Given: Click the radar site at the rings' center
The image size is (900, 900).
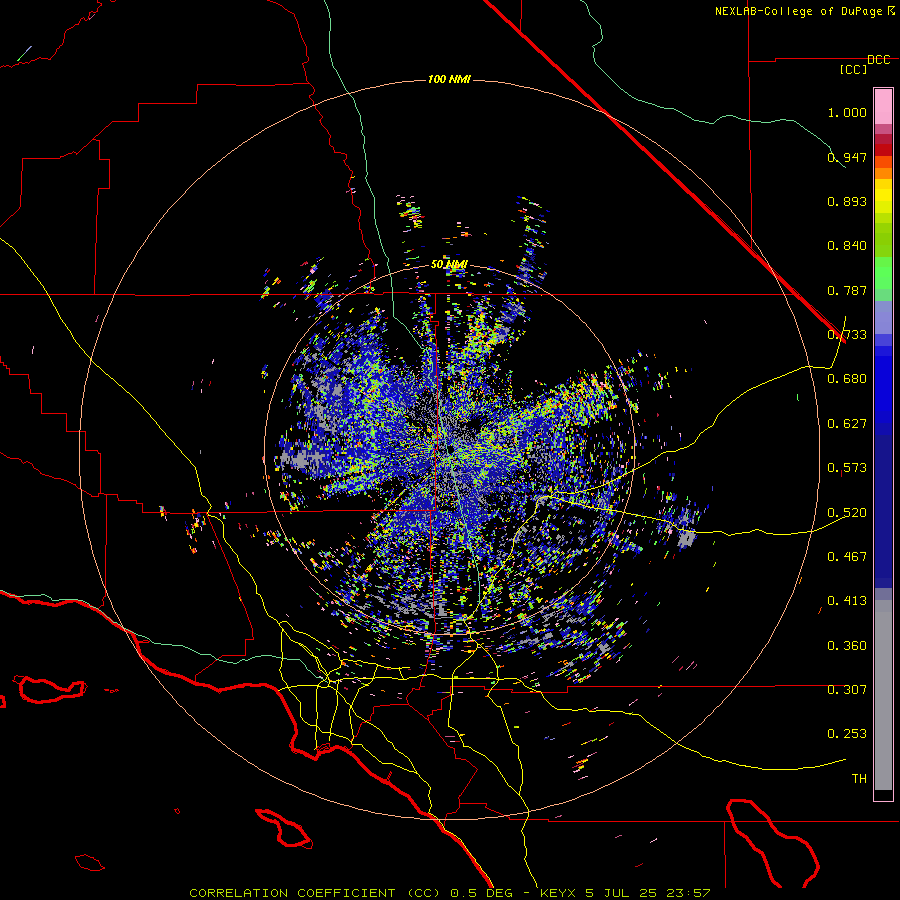Looking at the screenshot, I should [449, 449].
